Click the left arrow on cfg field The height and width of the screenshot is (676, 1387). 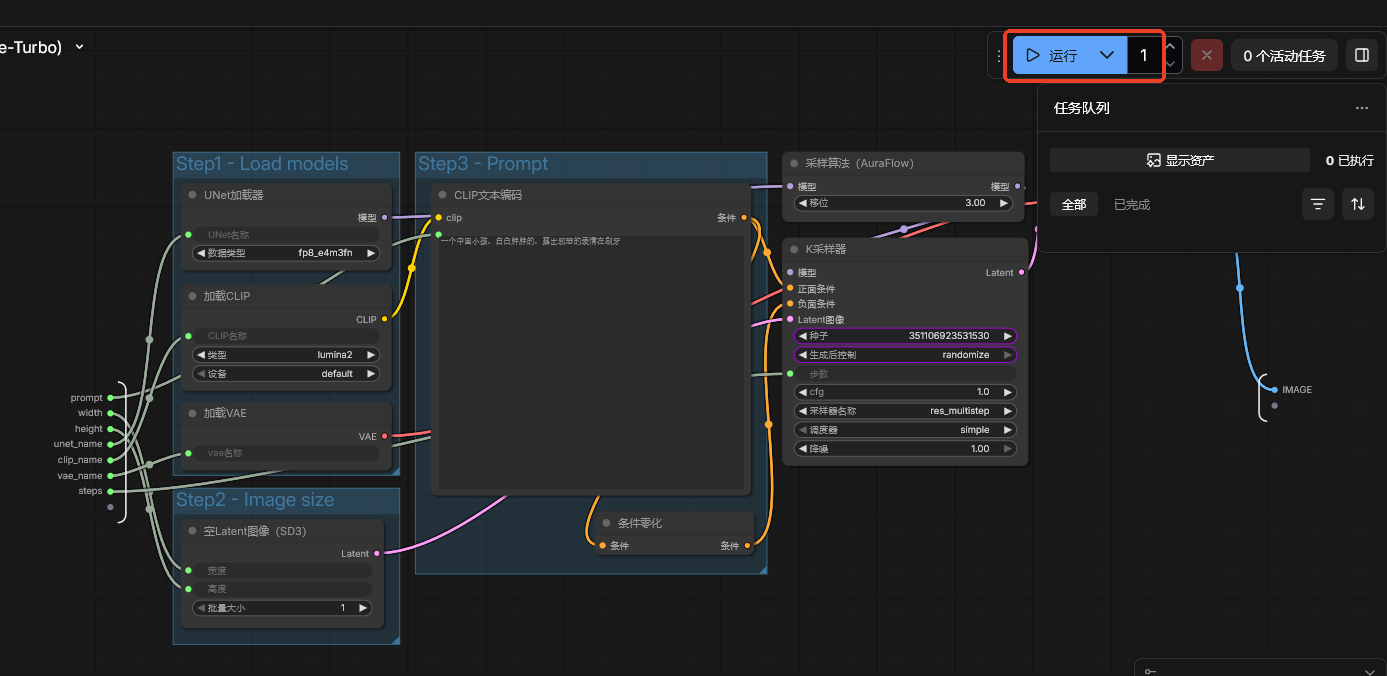(x=802, y=392)
